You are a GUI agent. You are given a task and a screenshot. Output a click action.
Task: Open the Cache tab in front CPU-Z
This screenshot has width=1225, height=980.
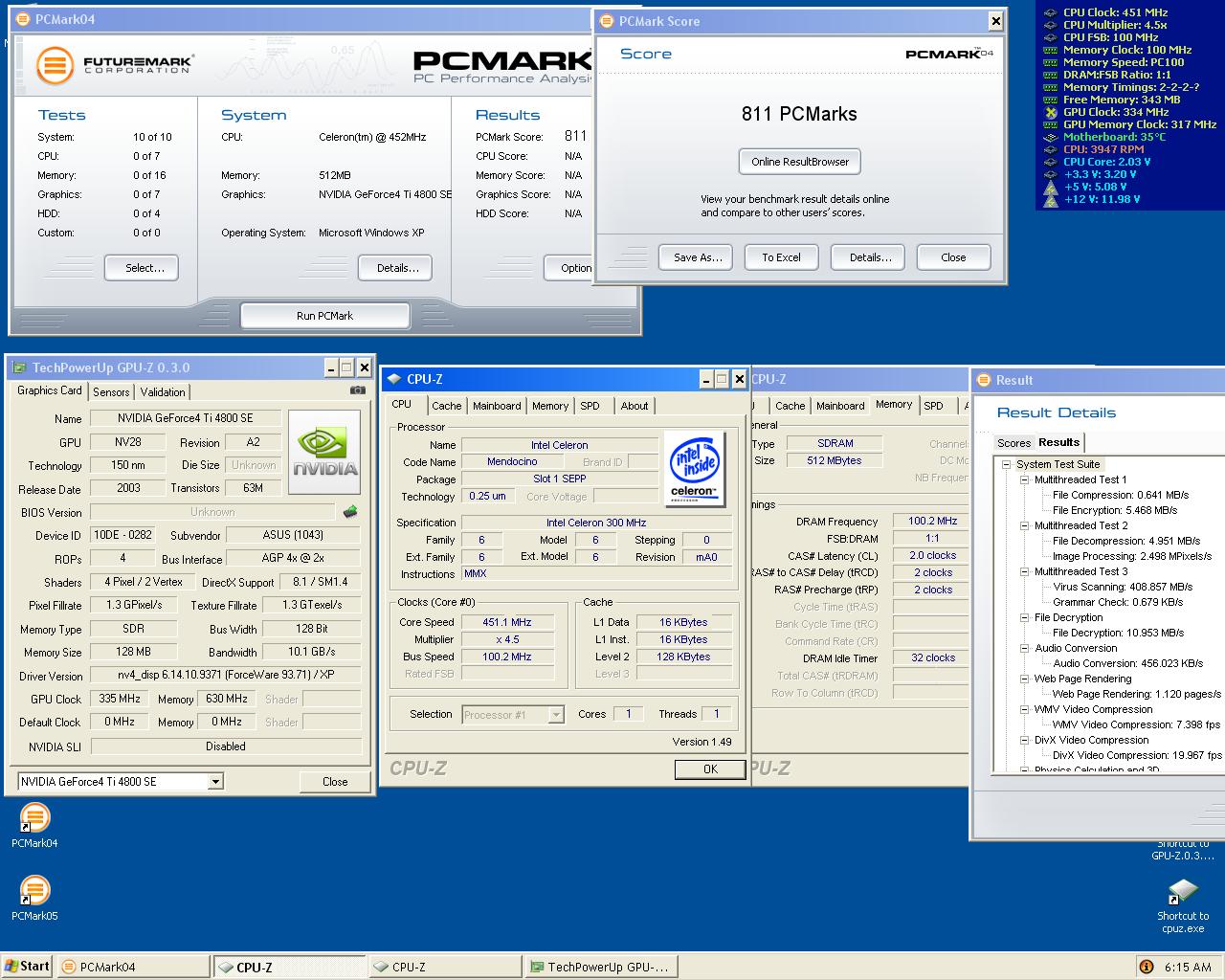tap(447, 406)
